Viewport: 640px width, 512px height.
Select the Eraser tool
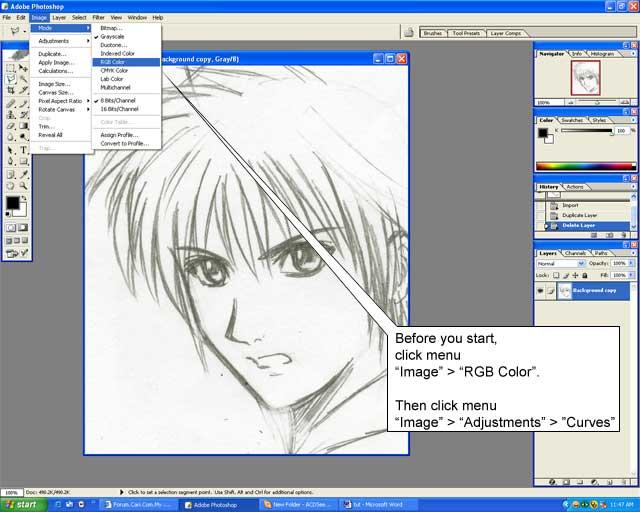[11, 126]
